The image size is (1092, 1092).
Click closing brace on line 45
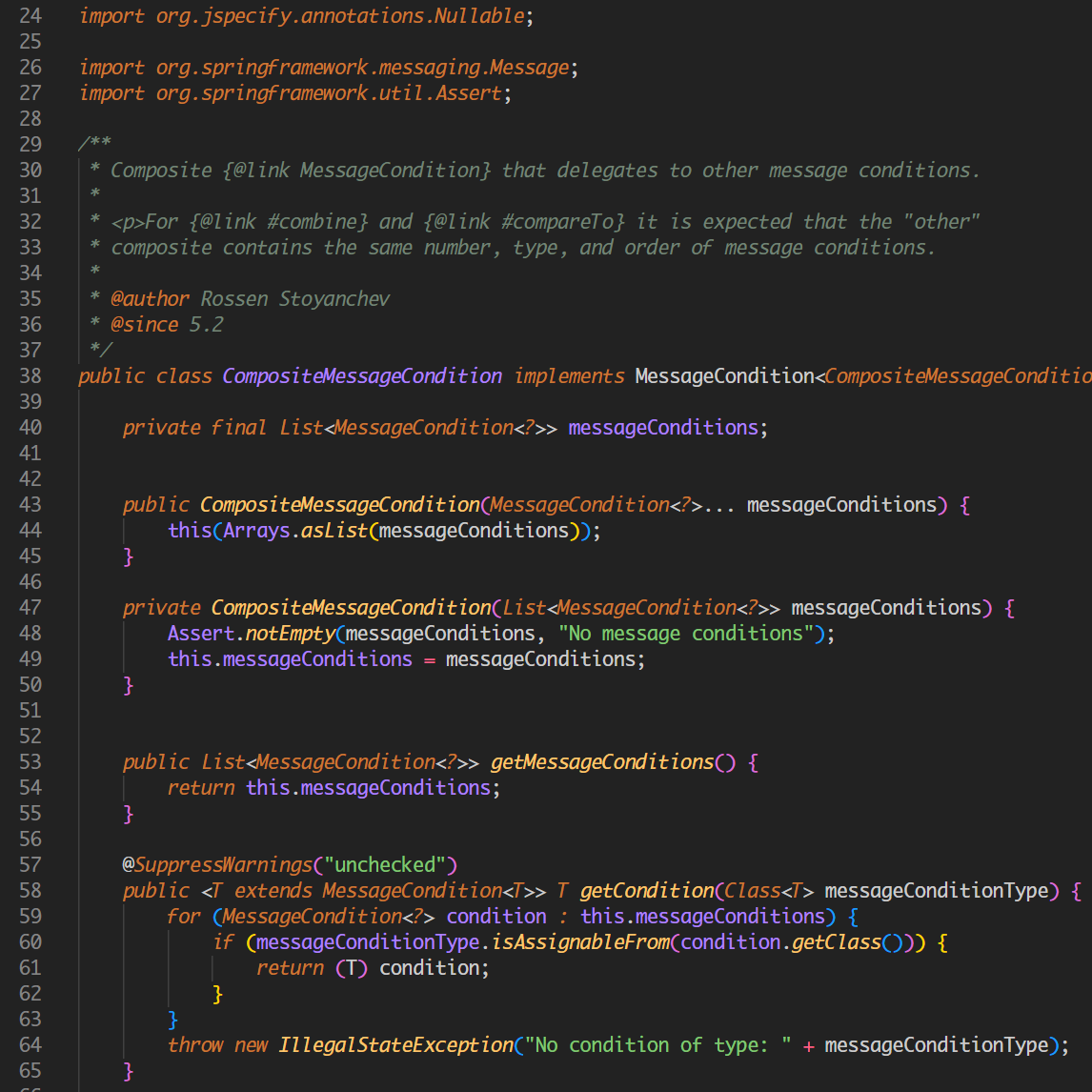[x=128, y=556]
